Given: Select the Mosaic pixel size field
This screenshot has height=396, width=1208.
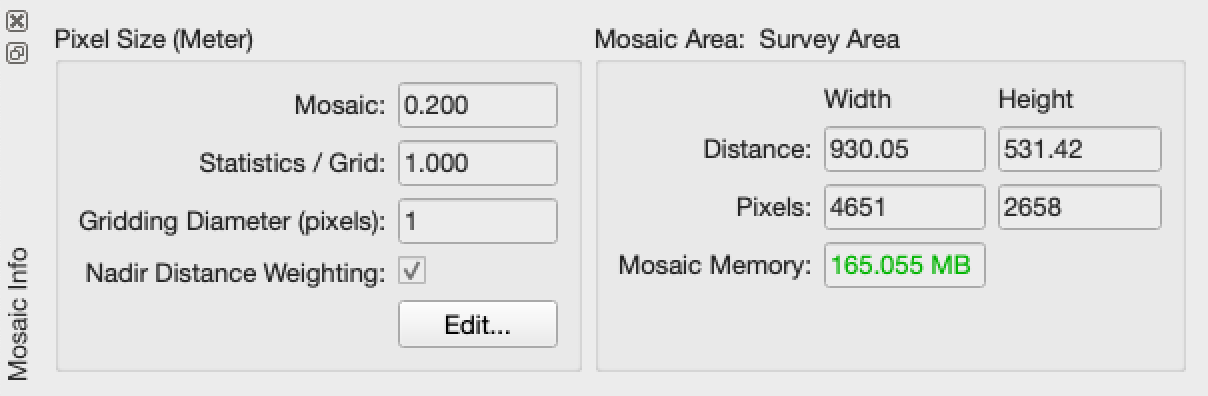Looking at the screenshot, I should pyautogui.click(x=477, y=105).
